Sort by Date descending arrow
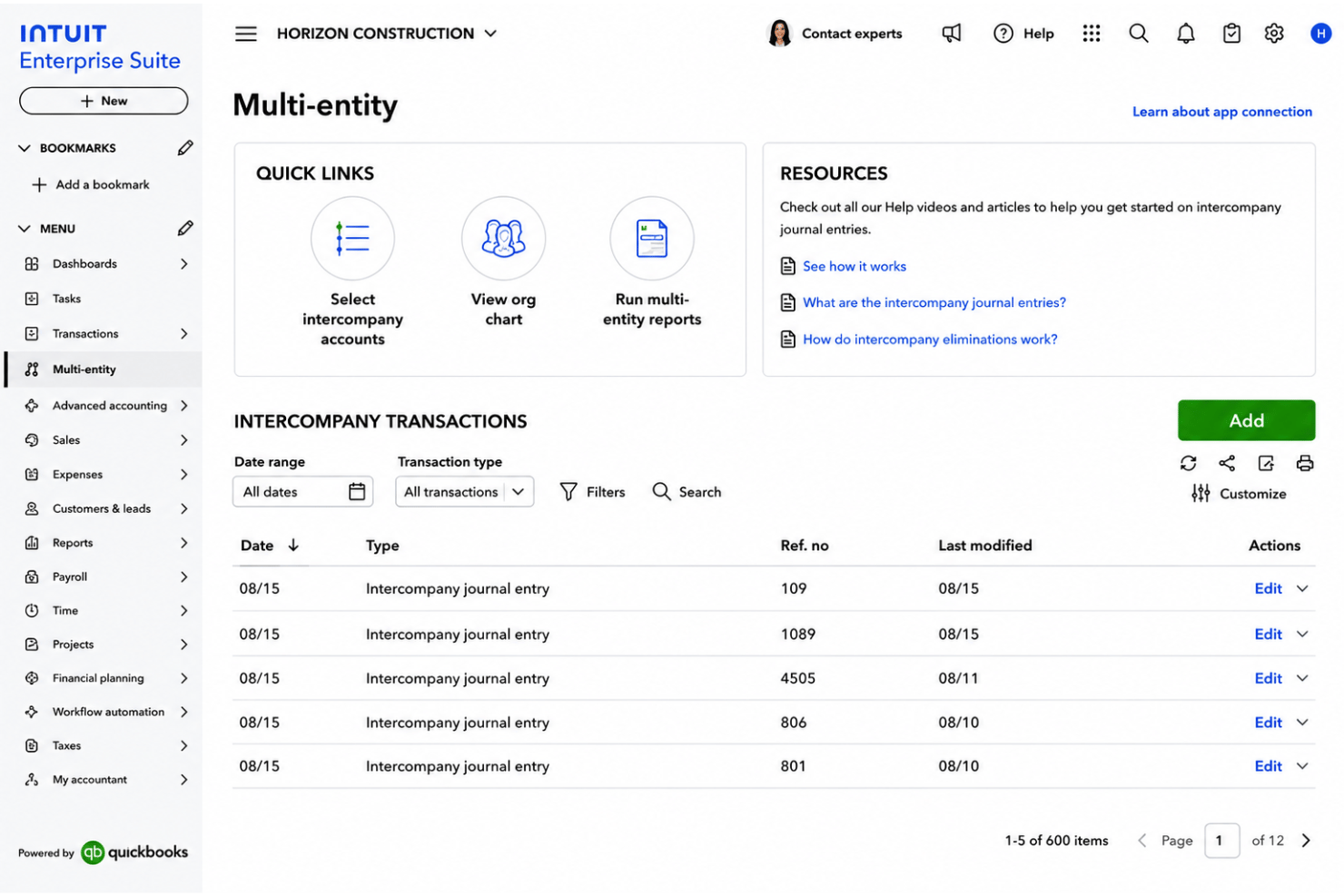 tap(293, 546)
